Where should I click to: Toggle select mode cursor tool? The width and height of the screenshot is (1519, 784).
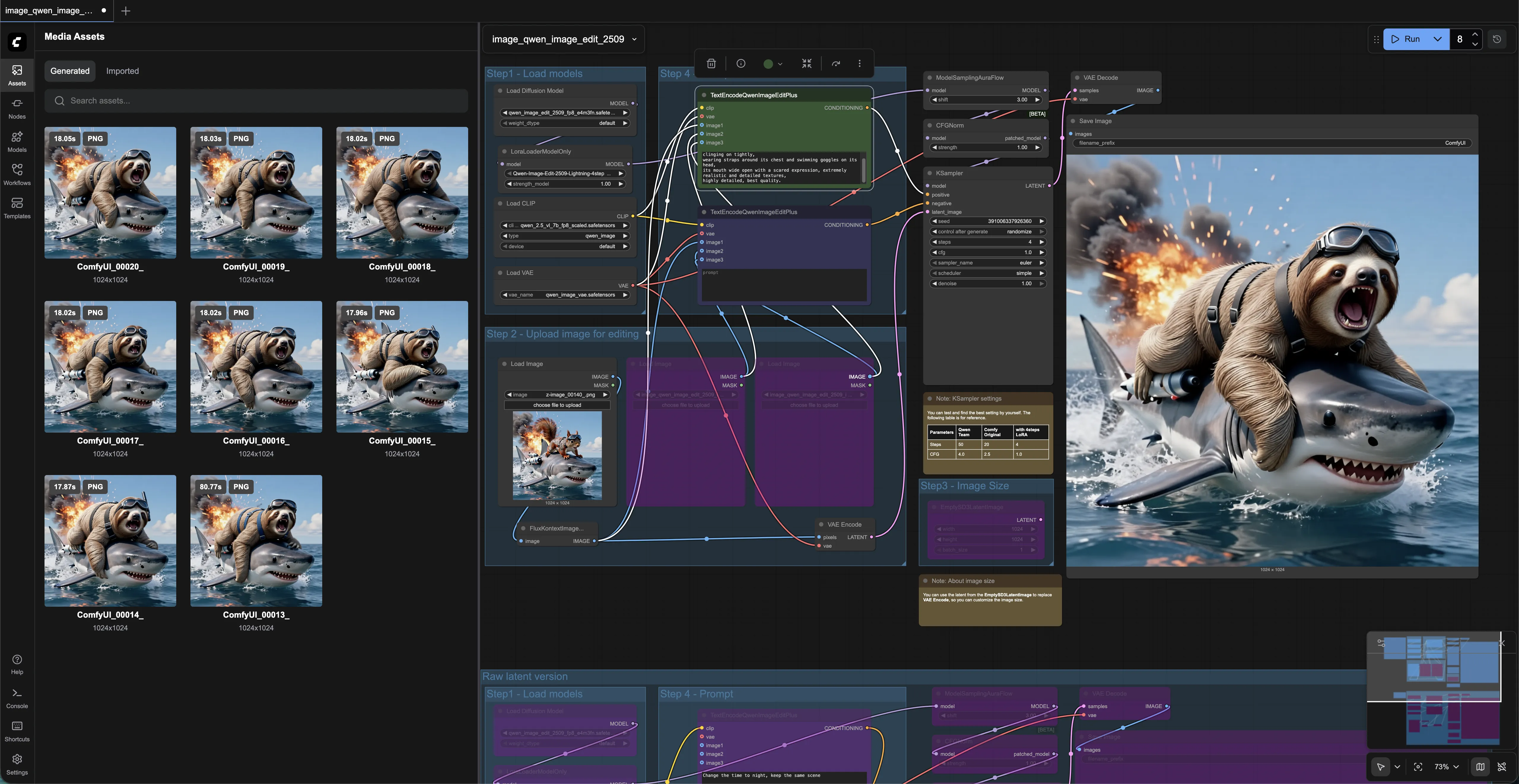[x=1380, y=767]
